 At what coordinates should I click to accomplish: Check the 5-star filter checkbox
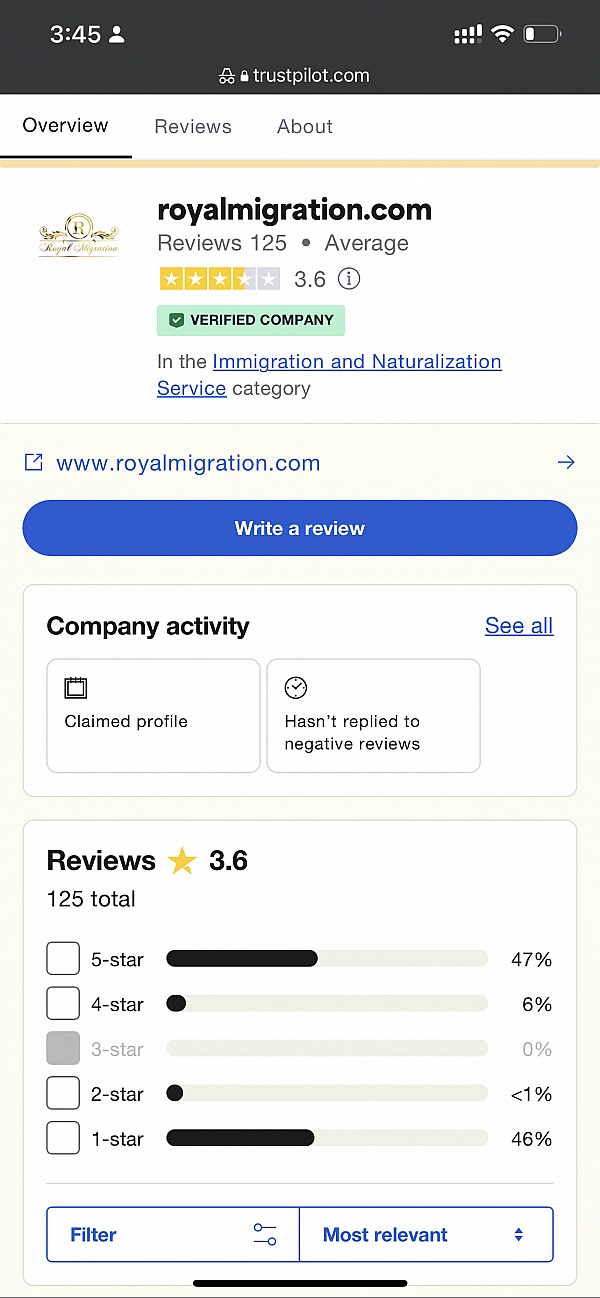point(63,959)
